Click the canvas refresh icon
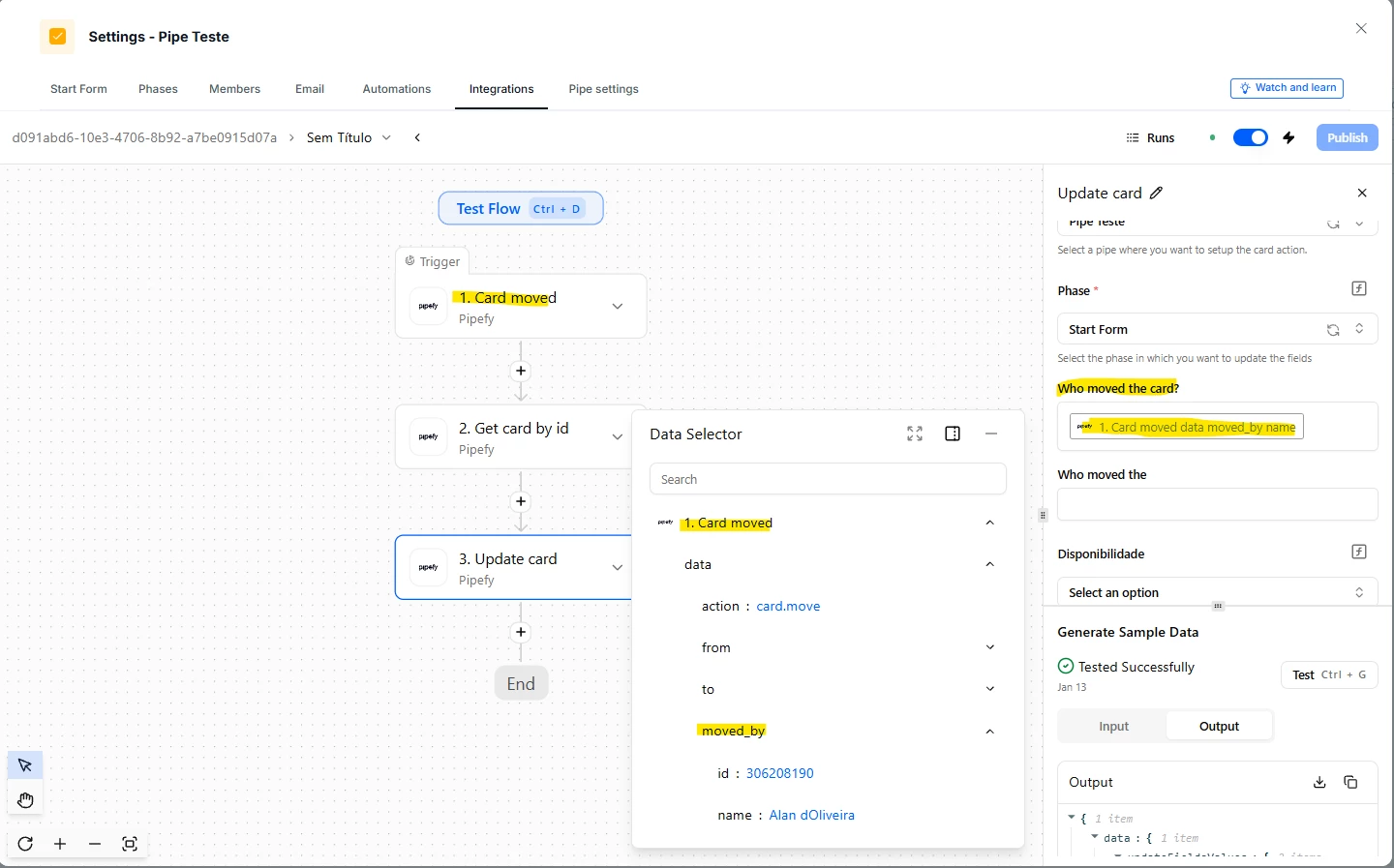 25,844
